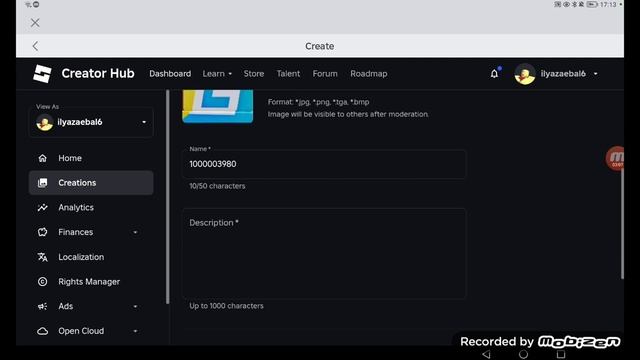Click the Creations icon in sidebar
The width and height of the screenshot is (640, 360).
click(x=42, y=183)
